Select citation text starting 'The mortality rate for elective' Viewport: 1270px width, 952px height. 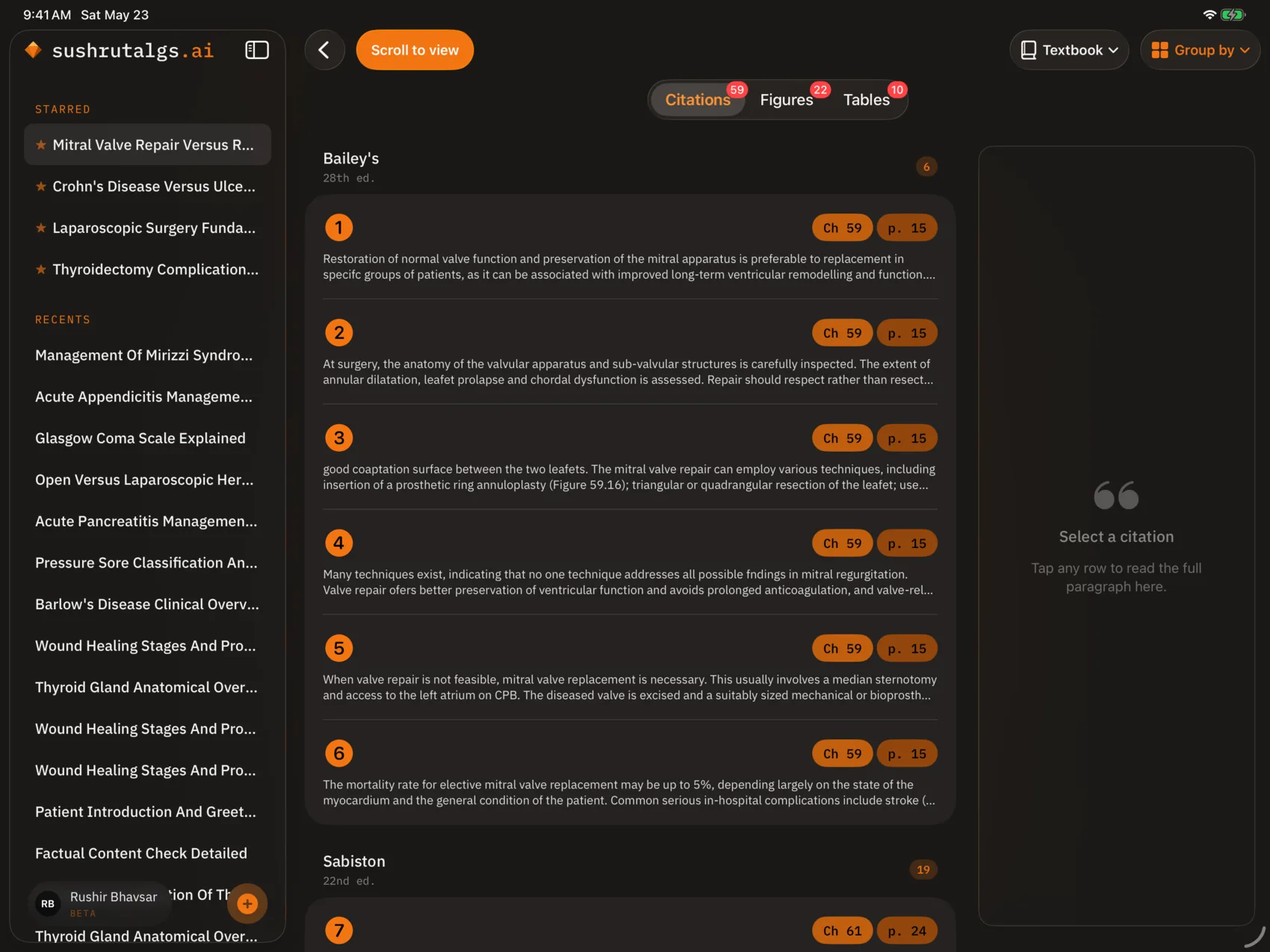point(629,792)
